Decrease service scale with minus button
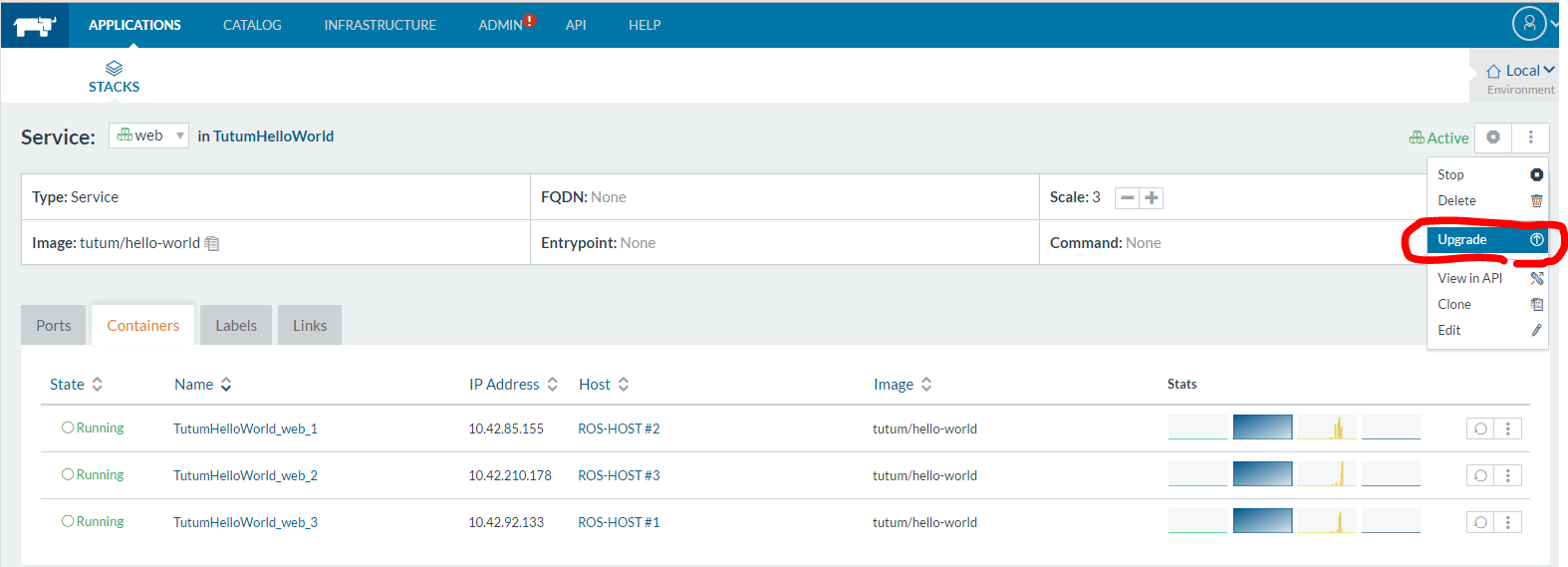Screen dimensions: 1568x567 pos(1127,198)
